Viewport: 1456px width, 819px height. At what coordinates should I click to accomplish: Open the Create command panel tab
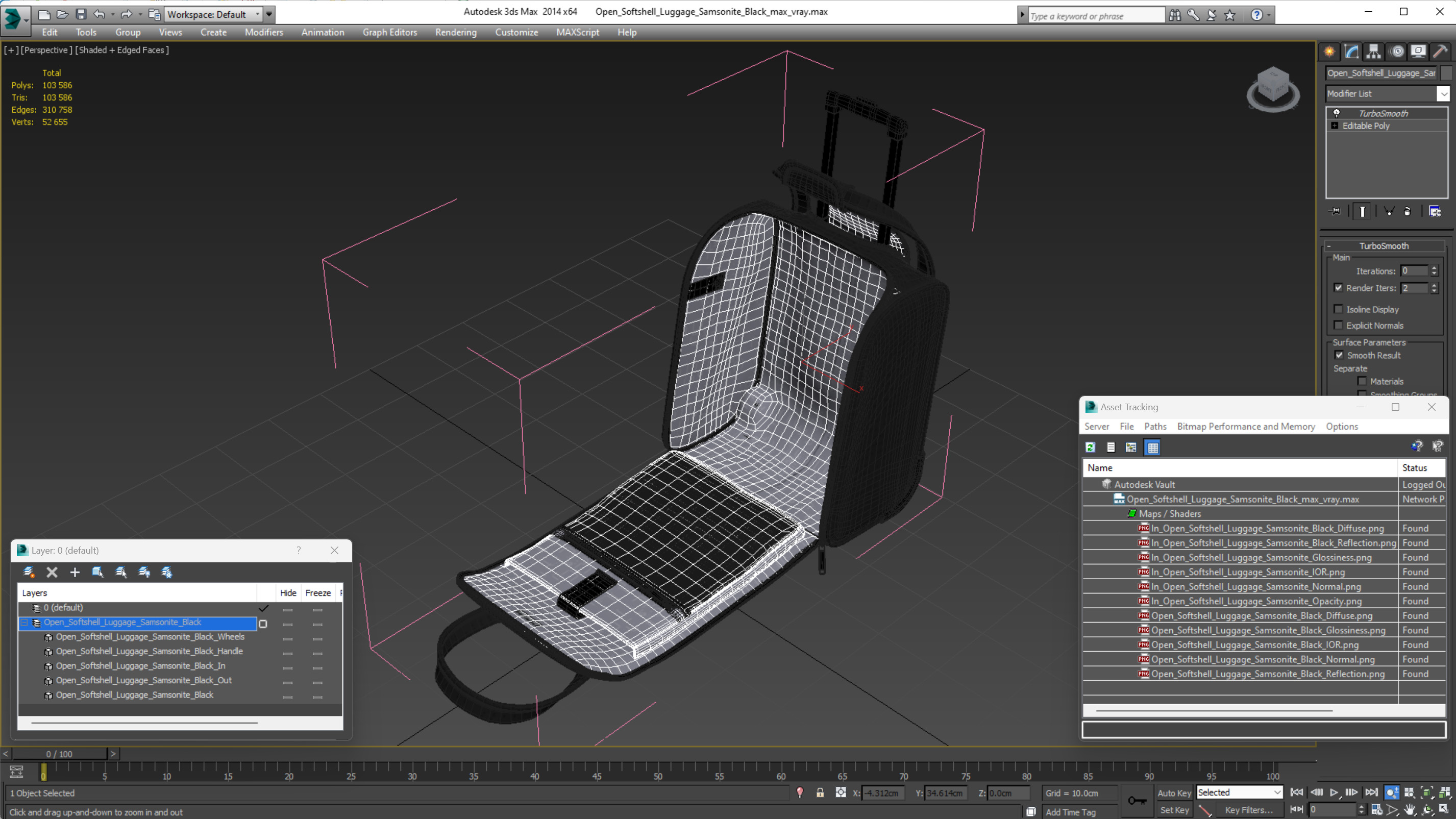click(x=1329, y=52)
